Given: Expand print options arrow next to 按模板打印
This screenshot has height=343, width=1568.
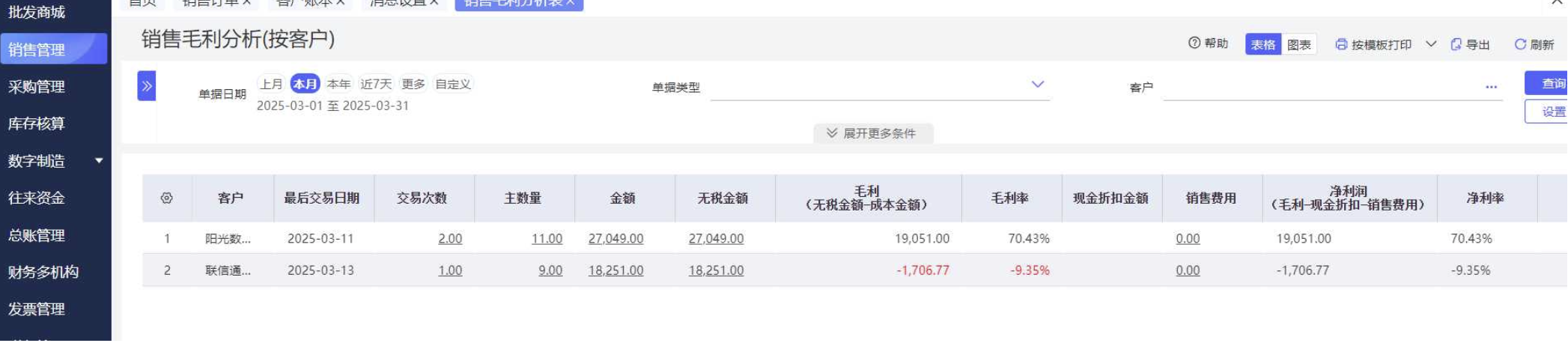Looking at the screenshot, I should tap(1431, 44).
